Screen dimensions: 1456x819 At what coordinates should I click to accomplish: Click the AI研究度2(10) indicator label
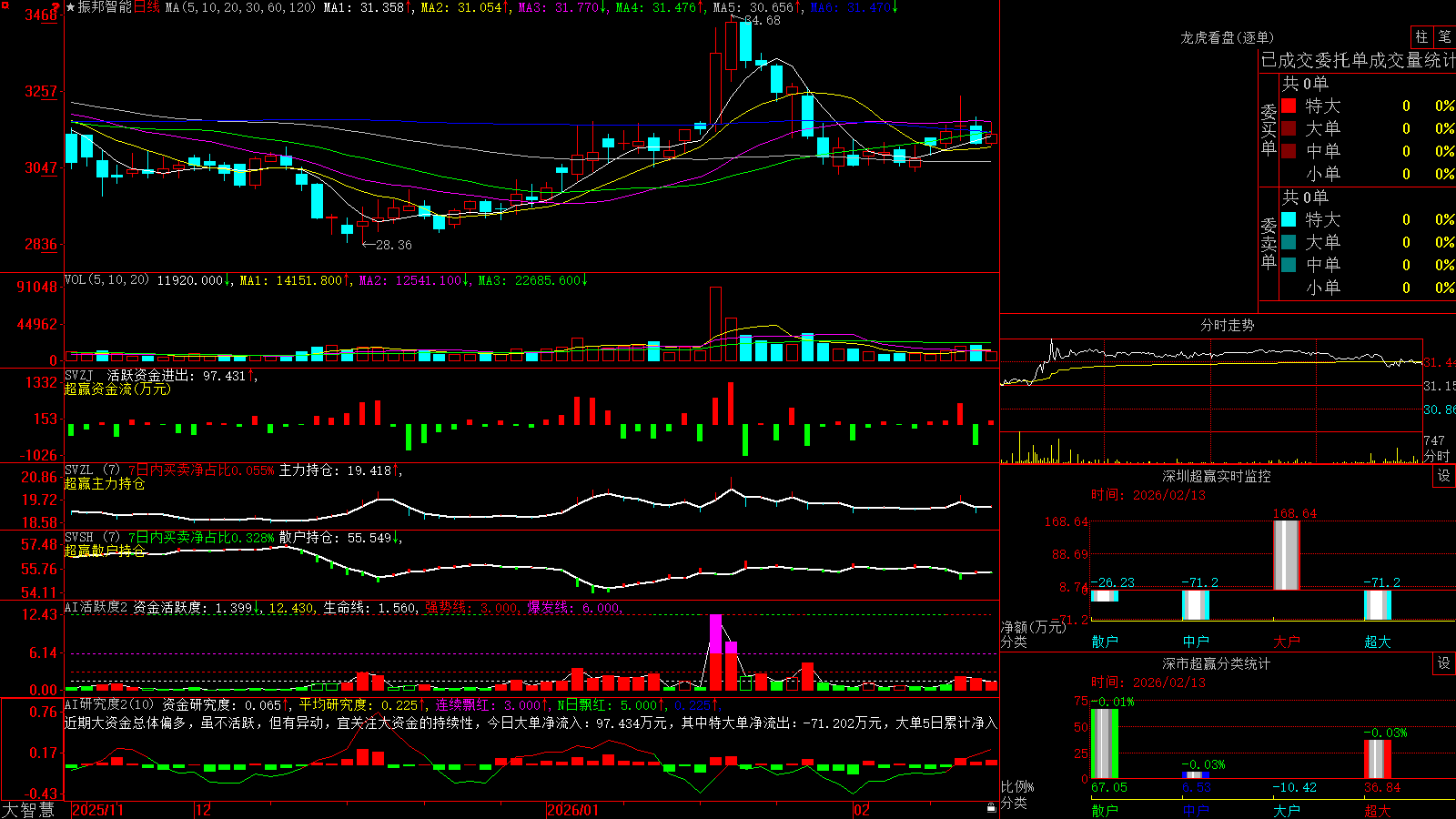tap(109, 705)
